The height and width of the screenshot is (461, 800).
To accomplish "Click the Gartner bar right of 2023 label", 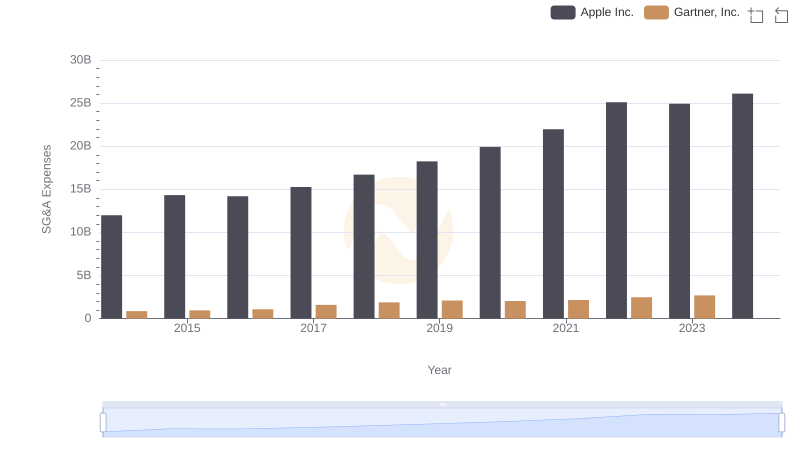I will click(705, 307).
